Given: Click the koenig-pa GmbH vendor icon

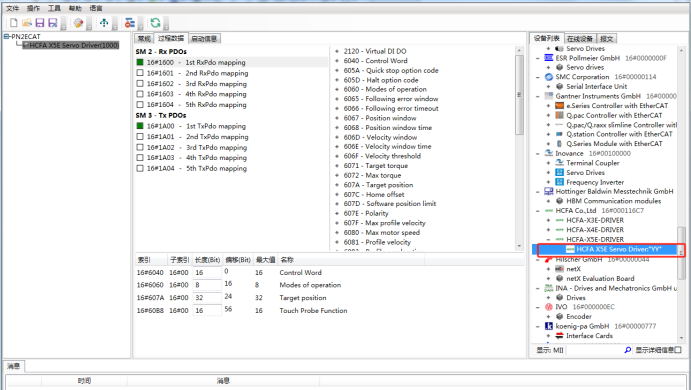Looking at the screenshot, I should click(x=549, y=326).
